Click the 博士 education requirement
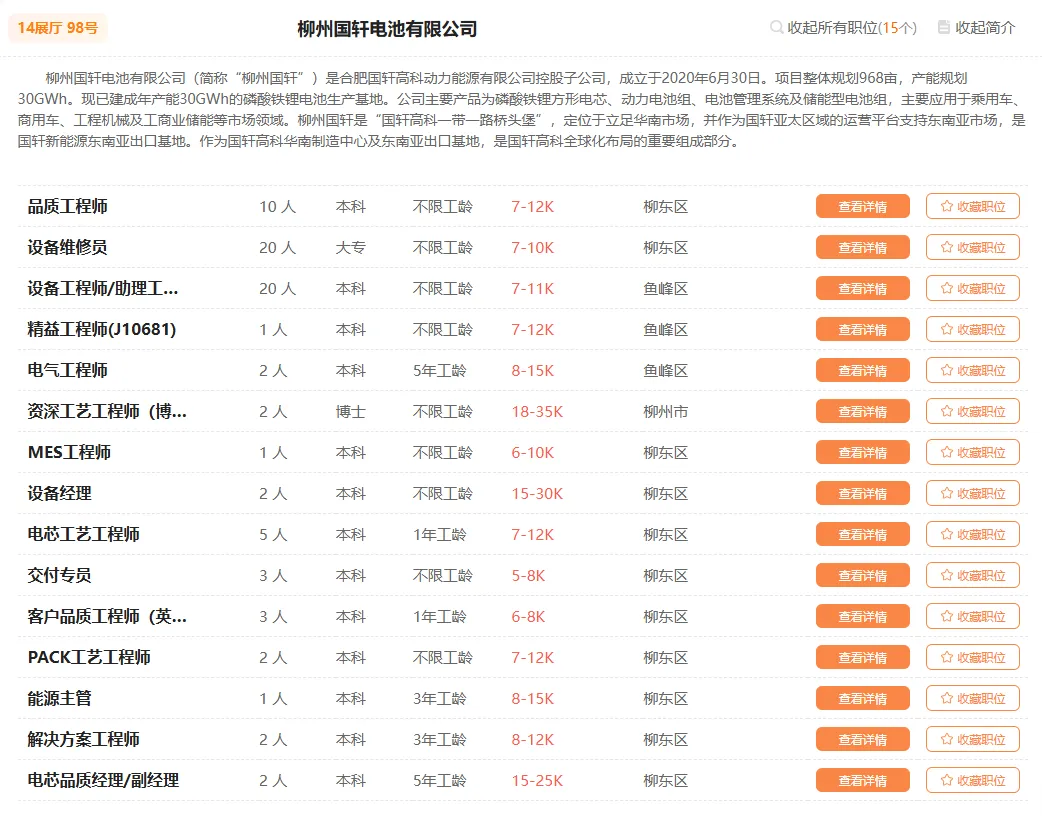1042x816 pixels. click(351, 412)
